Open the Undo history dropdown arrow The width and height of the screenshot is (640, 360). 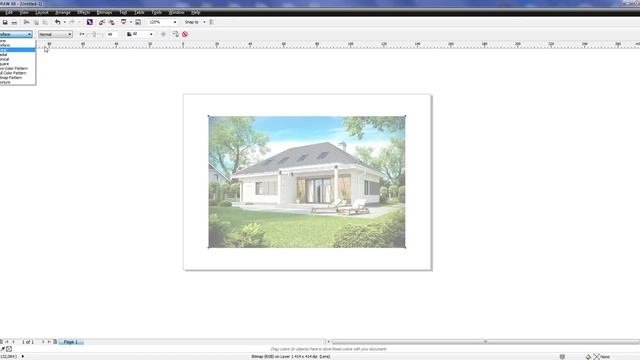tap(64, 22)
